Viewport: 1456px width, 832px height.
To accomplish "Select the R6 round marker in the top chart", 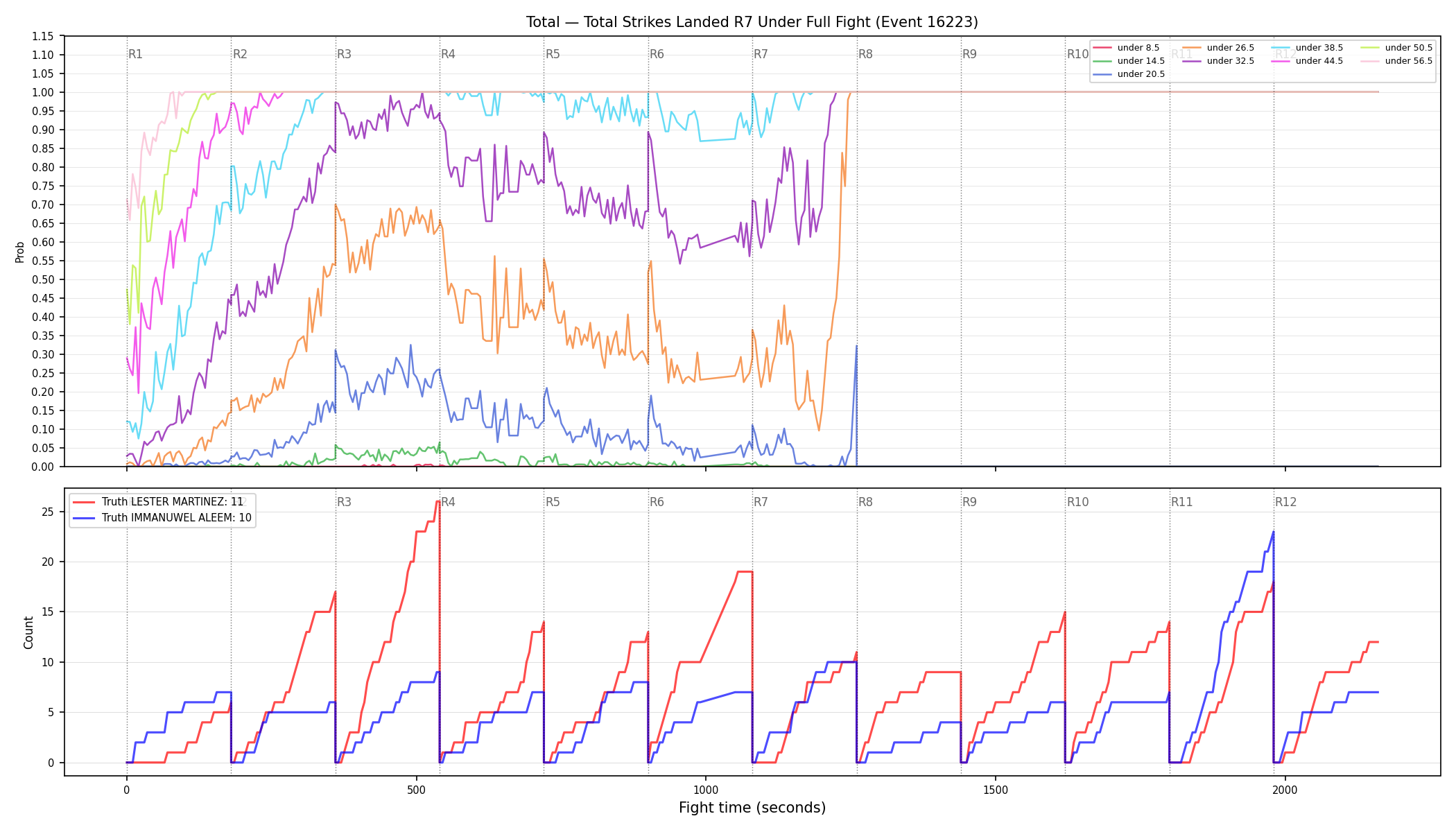I will click(657, 54).
